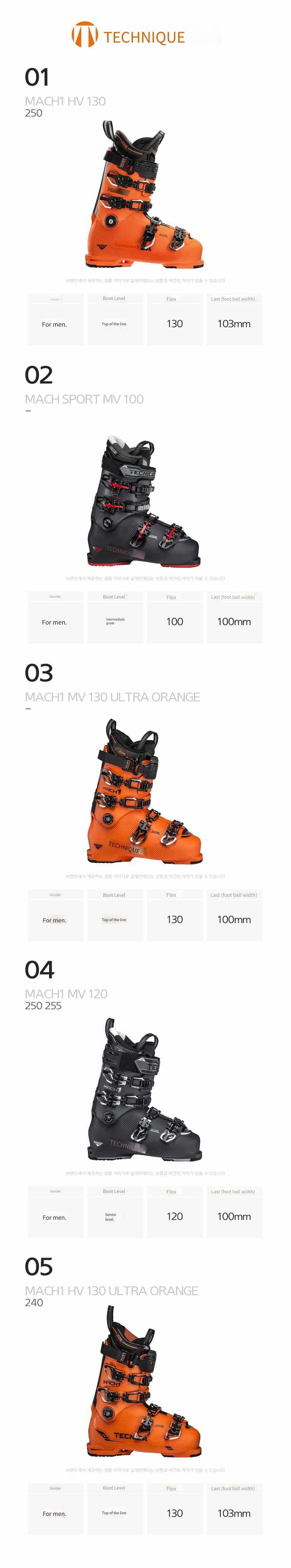This screenshot has height=1568, width=291.
Task: Click the Flex 100 value cell
Action: pos(175,622)
